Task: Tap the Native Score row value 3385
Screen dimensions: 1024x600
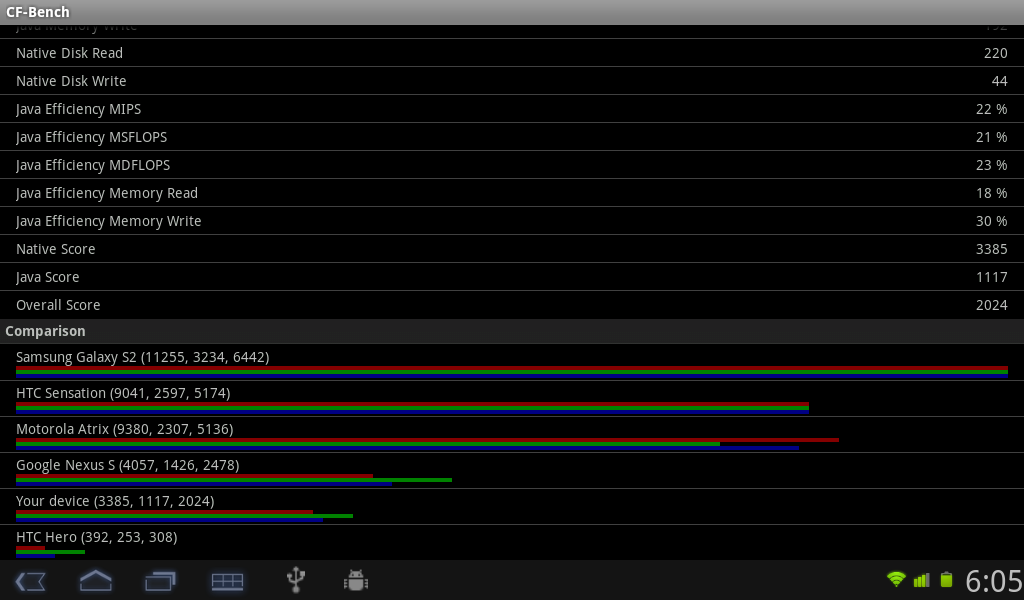Action: coord(991,249)
